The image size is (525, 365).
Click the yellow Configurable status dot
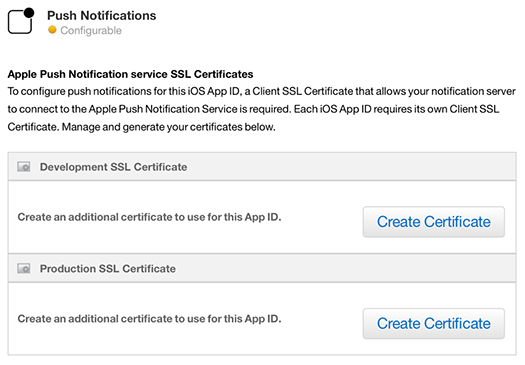52,30
